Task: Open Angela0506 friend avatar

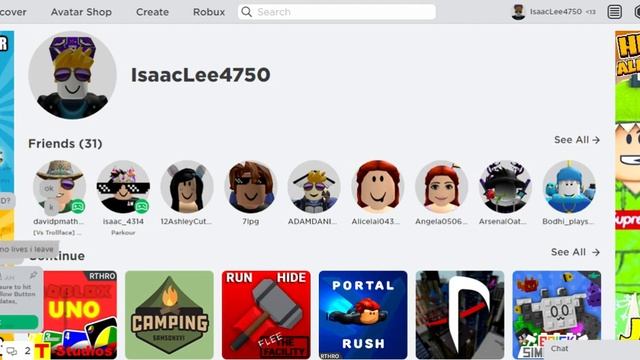Action: 441,187
